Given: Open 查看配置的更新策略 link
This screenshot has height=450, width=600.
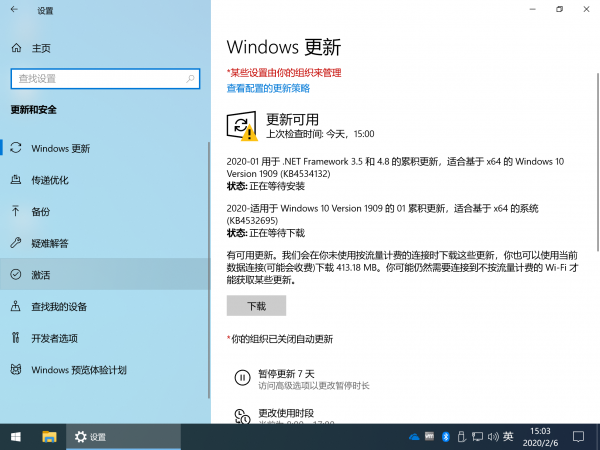Looking at the screenshot, I should coord(268,88).
